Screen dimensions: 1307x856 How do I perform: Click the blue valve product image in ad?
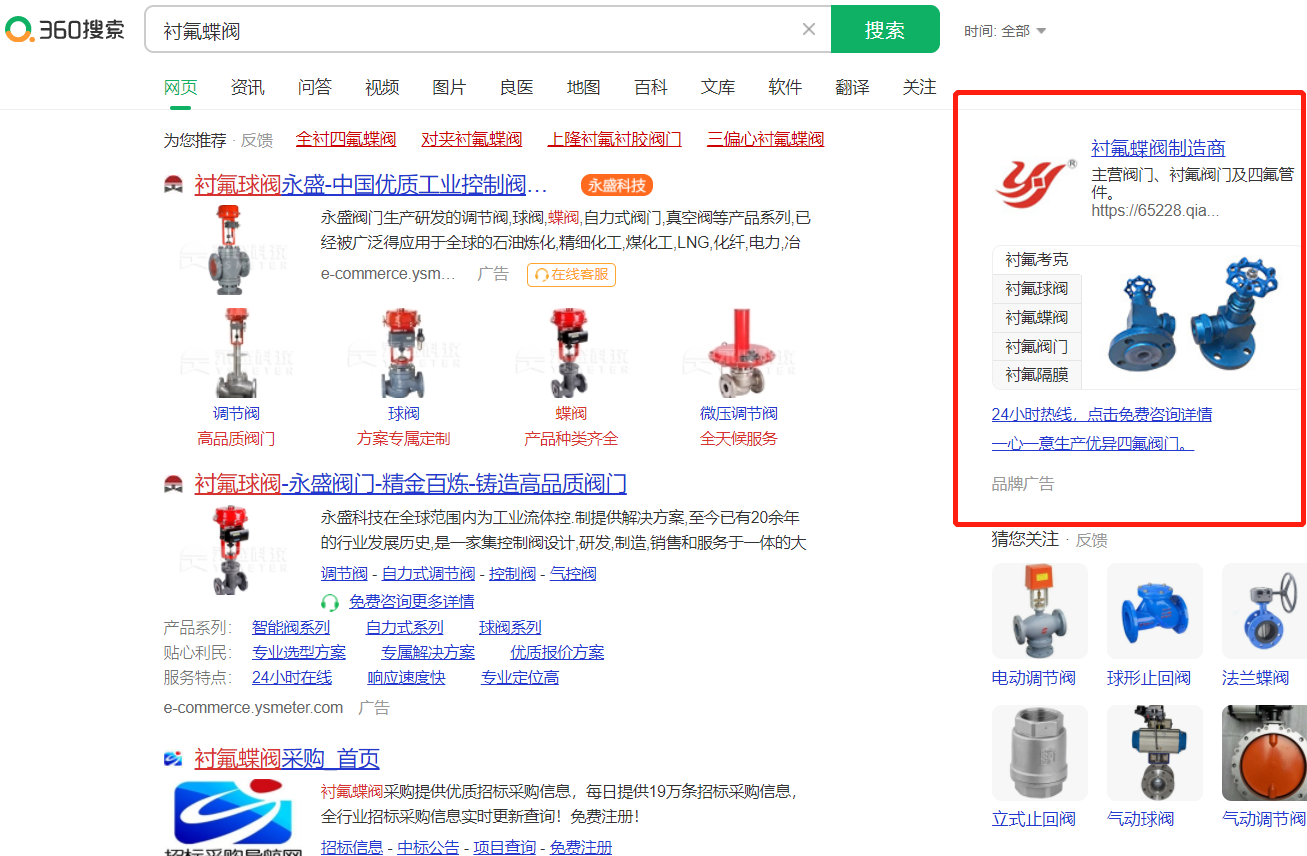click(1194, 317)
